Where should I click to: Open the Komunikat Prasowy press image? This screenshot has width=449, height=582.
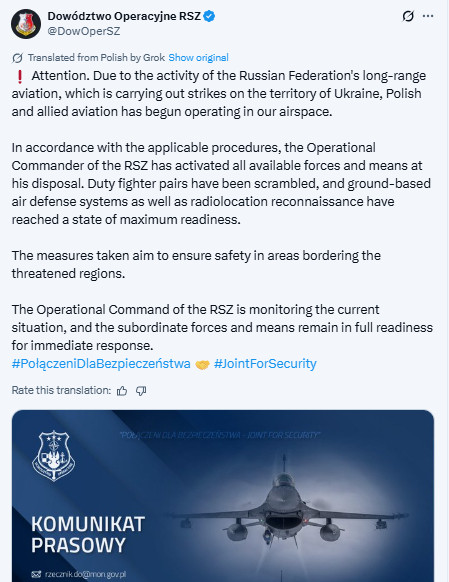pos(223,496)
